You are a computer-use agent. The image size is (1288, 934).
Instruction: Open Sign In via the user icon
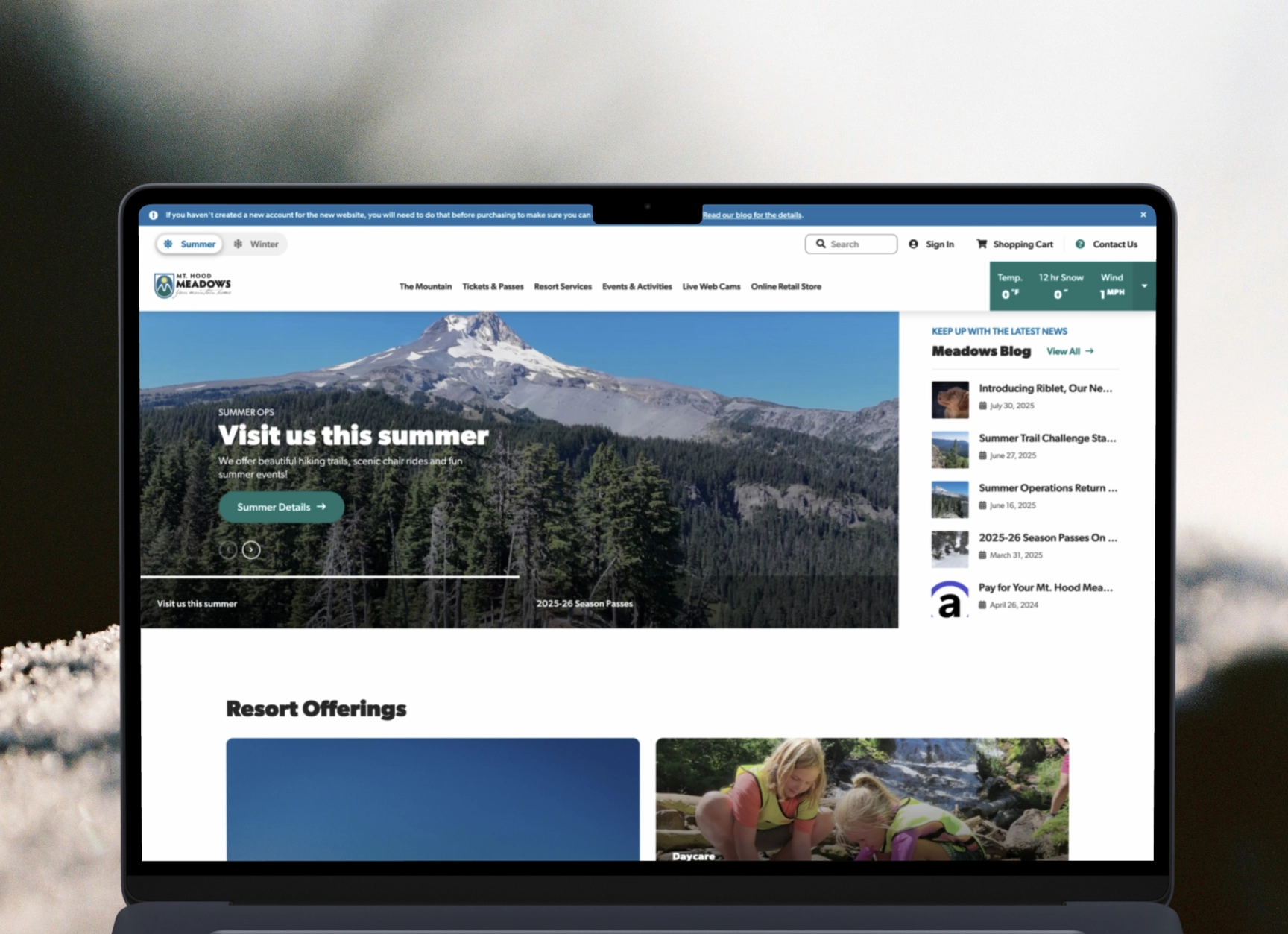click(x=915, y=244)
